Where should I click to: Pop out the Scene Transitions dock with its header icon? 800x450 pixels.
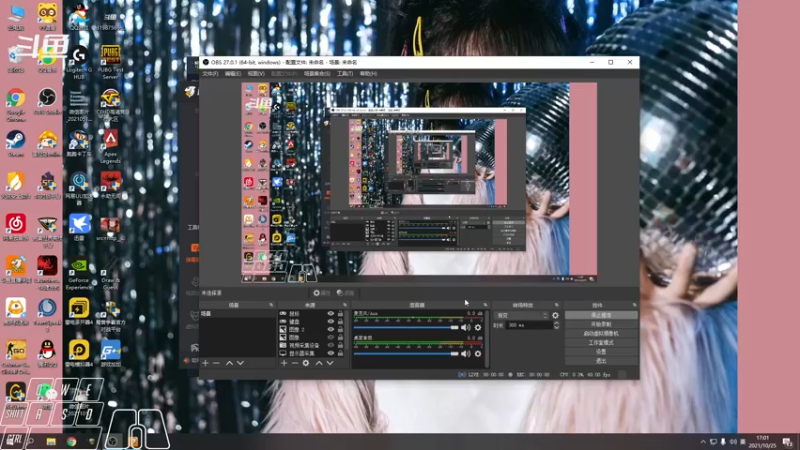[x=557, y=305]
